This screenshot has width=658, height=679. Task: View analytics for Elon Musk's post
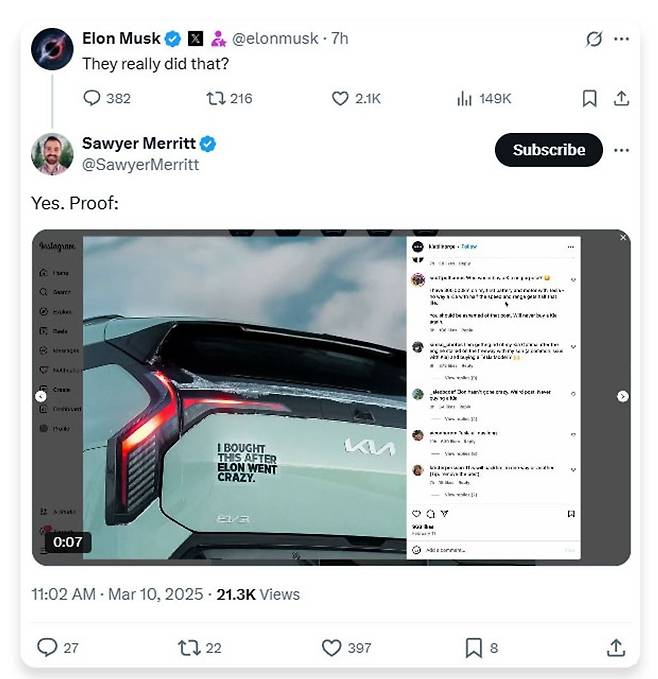[465, 98]
